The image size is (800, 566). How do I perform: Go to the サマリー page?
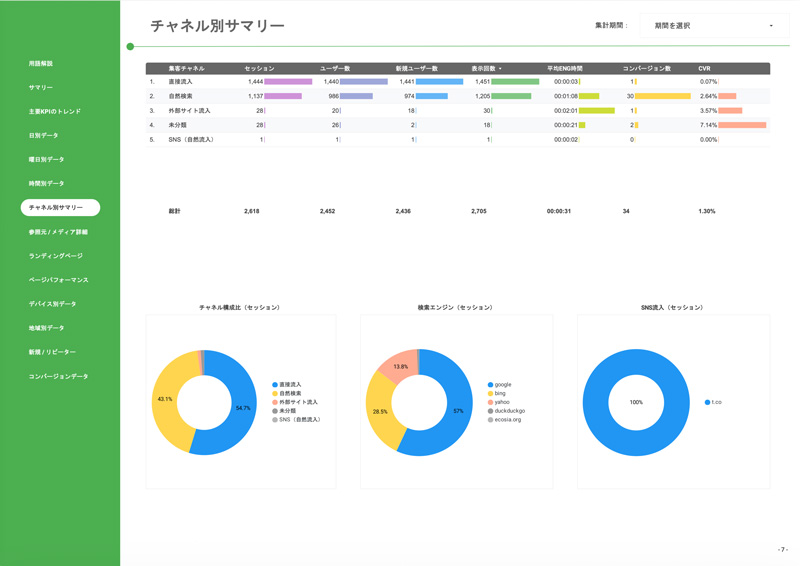41,88
